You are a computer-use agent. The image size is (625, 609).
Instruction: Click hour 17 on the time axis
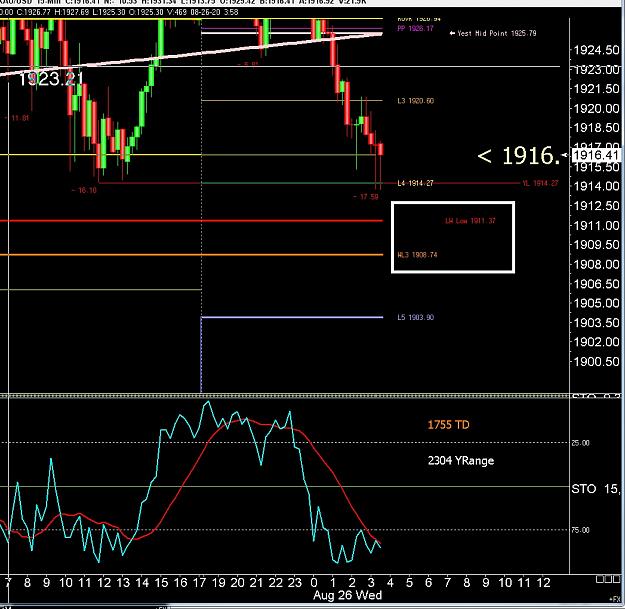(x=199, y=583)
